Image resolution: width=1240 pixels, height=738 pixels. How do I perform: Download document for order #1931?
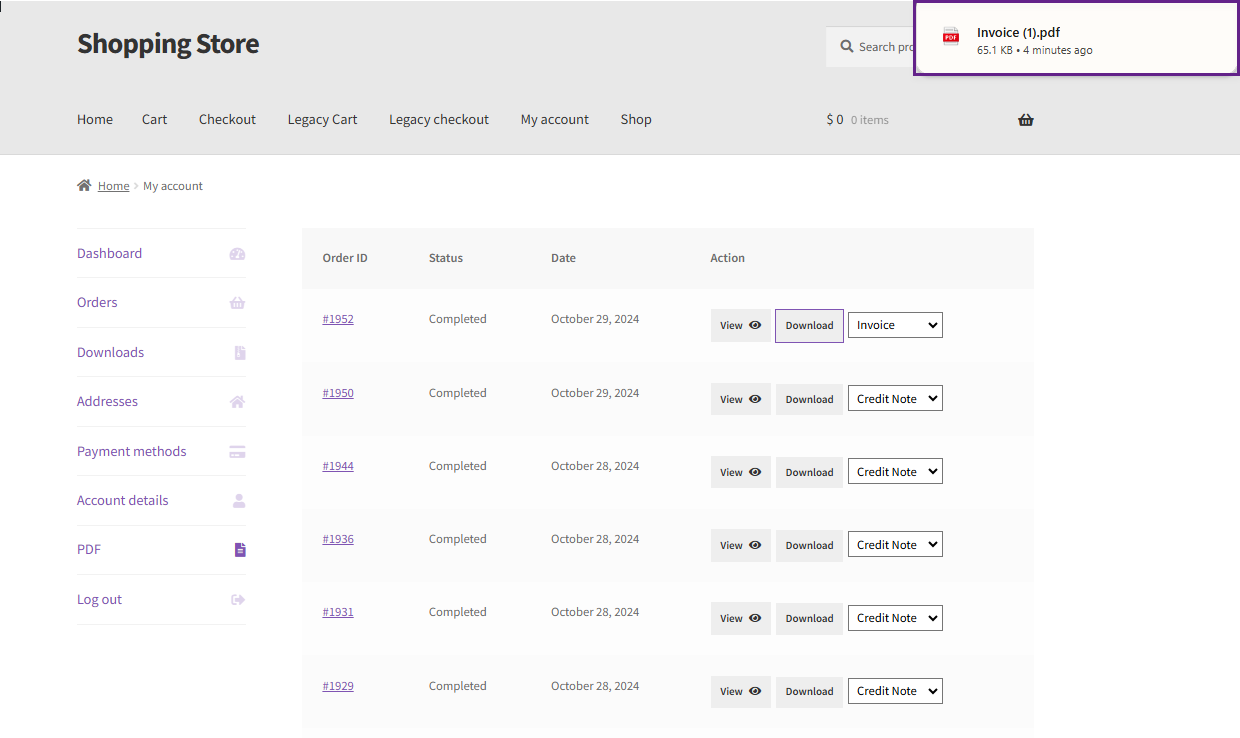pos(809,618)
